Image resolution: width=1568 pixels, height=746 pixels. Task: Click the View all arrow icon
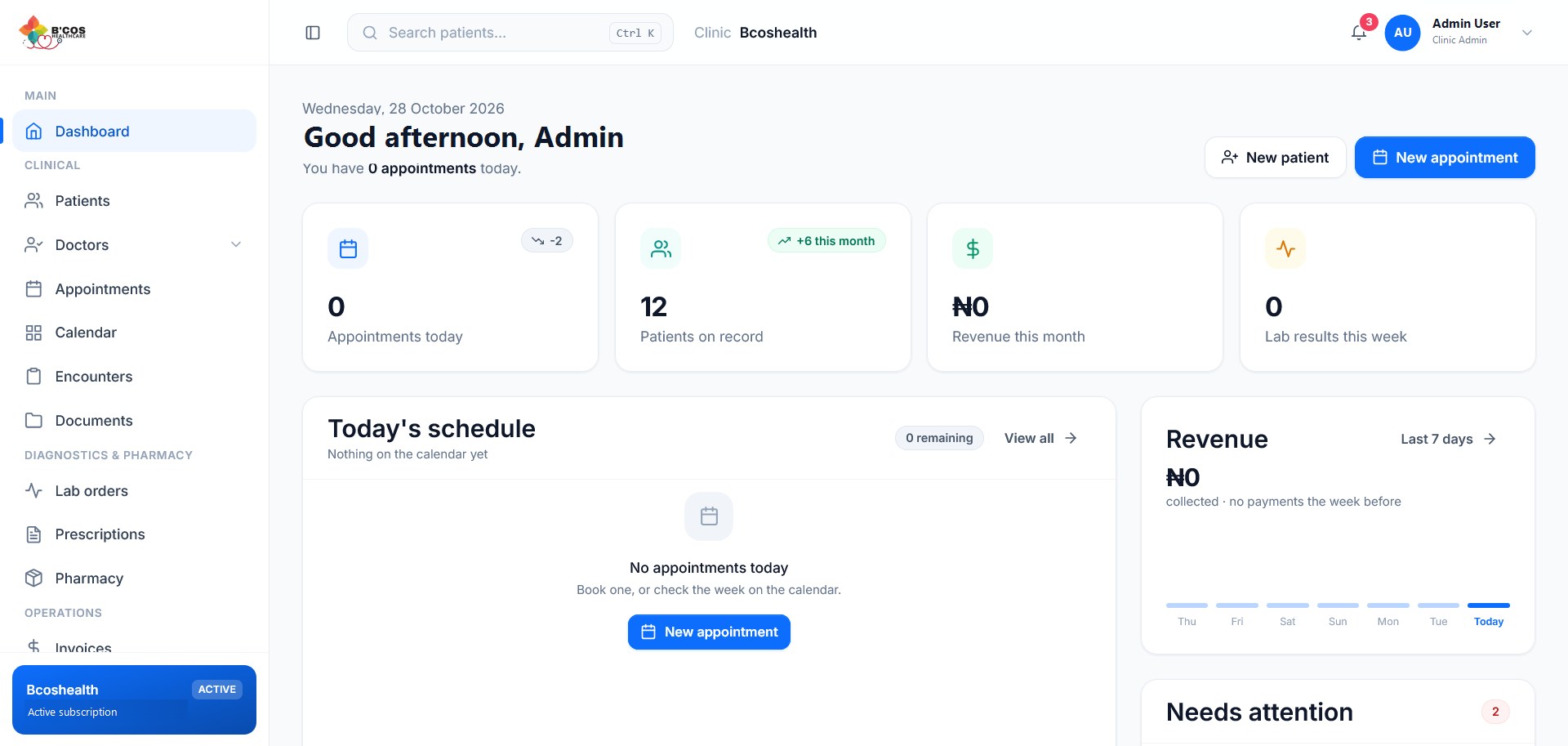pyautogui.click(x=1071, y=438)
